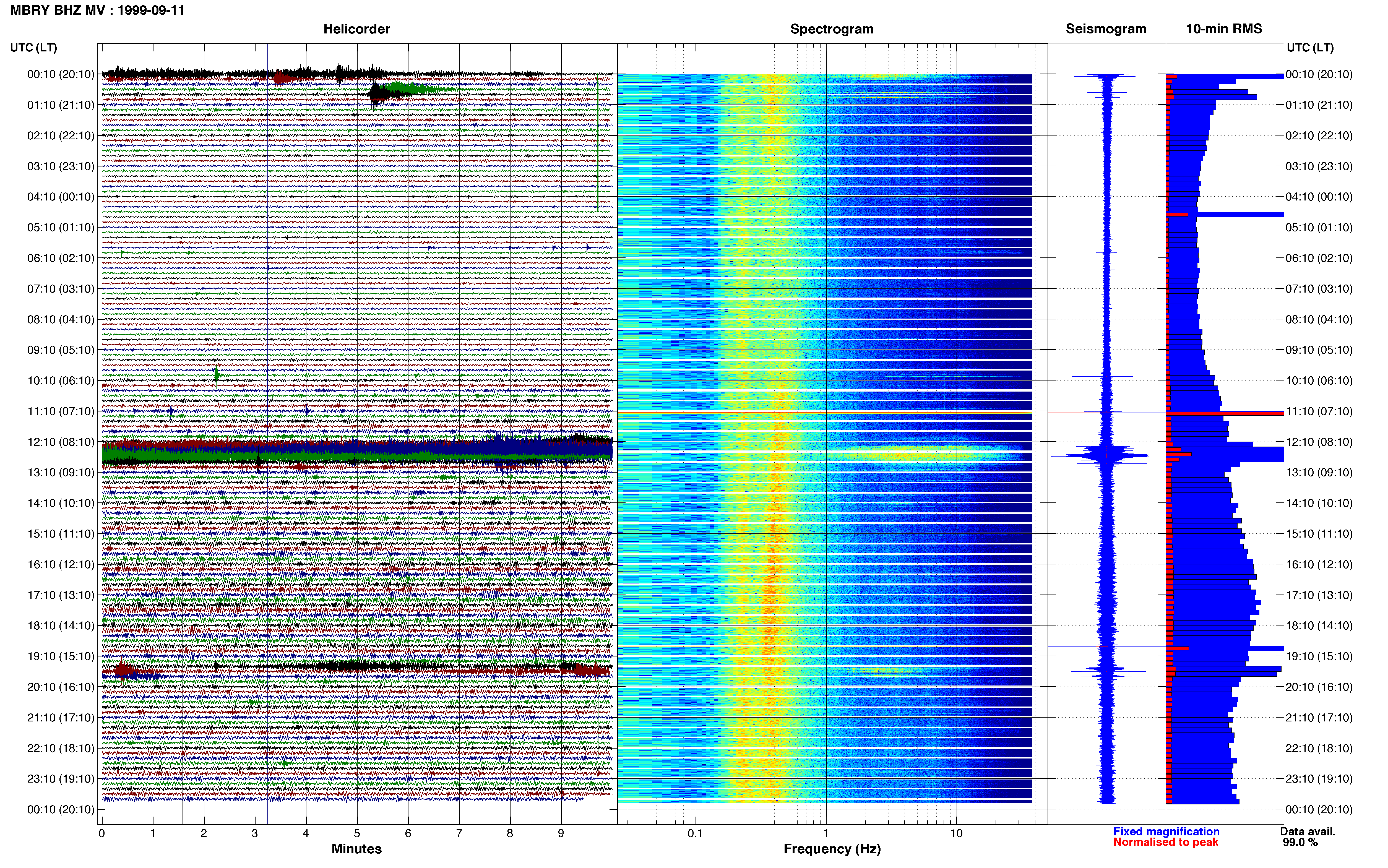
Task: Click the left time label '17:10 (13:10)'
Action: pos(61,595)
